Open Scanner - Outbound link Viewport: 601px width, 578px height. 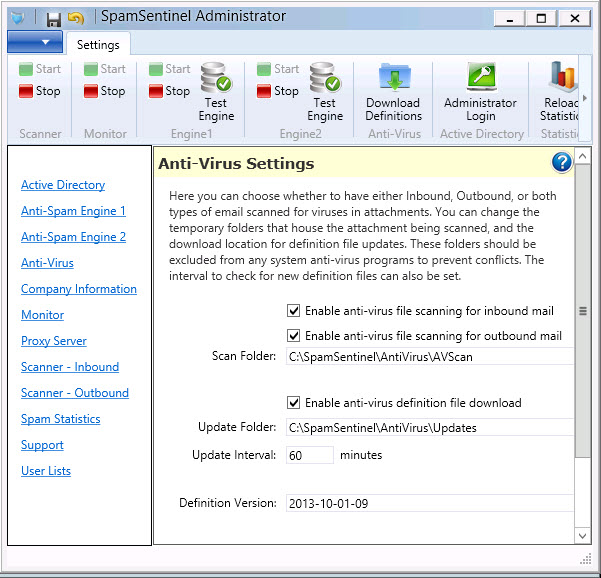coord(75,393)
